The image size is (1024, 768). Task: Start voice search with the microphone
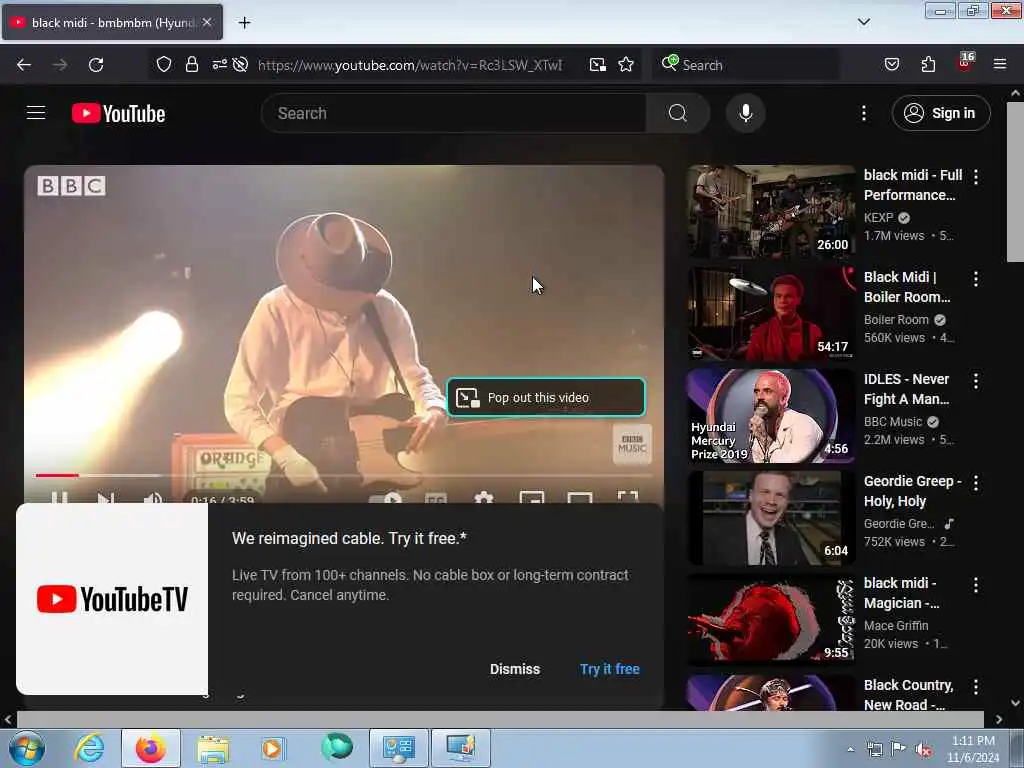[x=745, y=113]
